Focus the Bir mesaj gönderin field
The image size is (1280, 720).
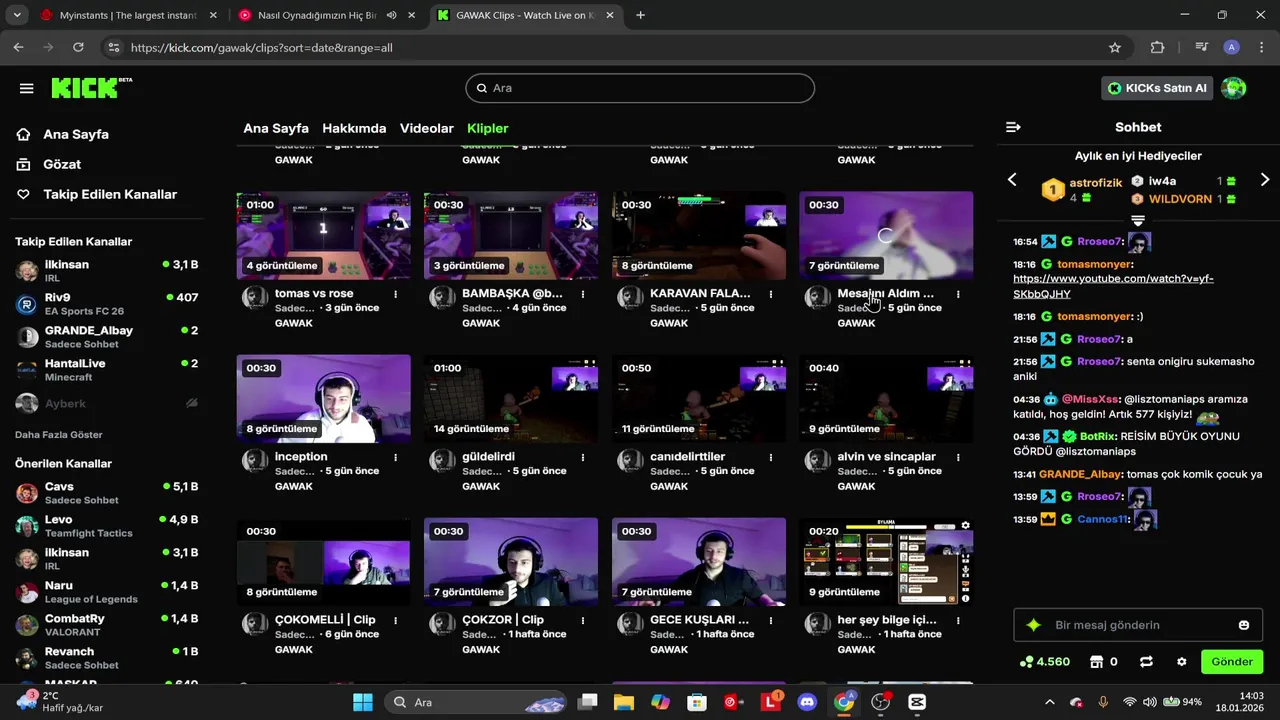click(x=1138, y=625)
